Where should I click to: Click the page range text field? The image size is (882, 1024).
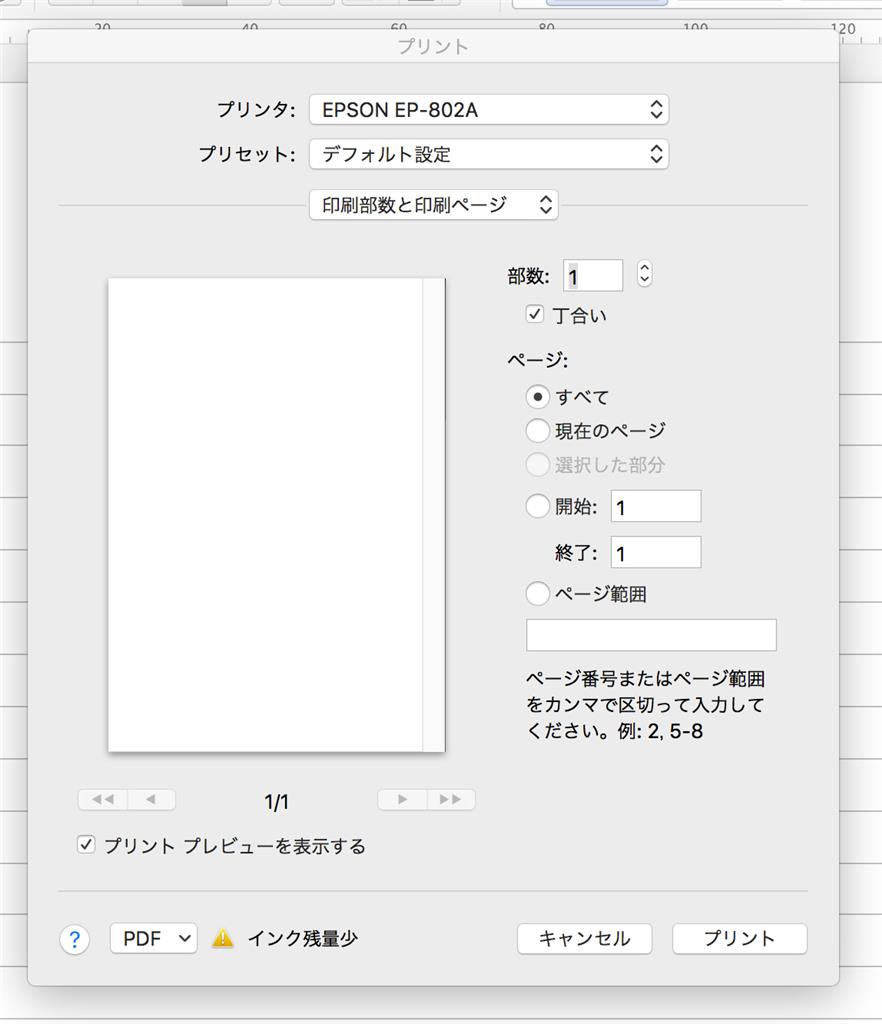tap(652, 635)
